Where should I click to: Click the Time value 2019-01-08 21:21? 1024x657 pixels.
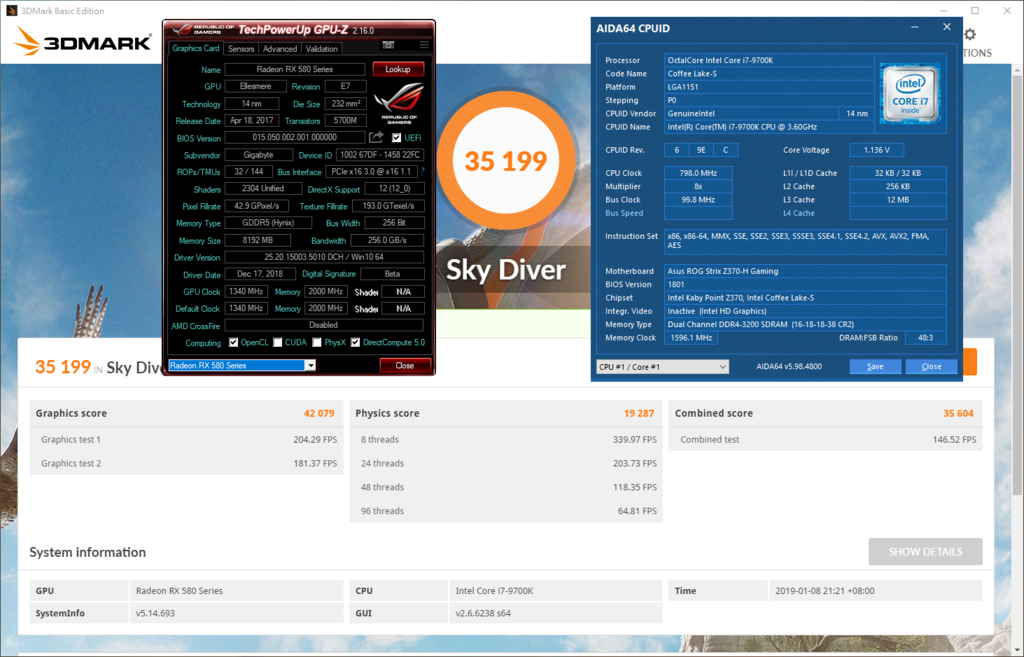825,590
